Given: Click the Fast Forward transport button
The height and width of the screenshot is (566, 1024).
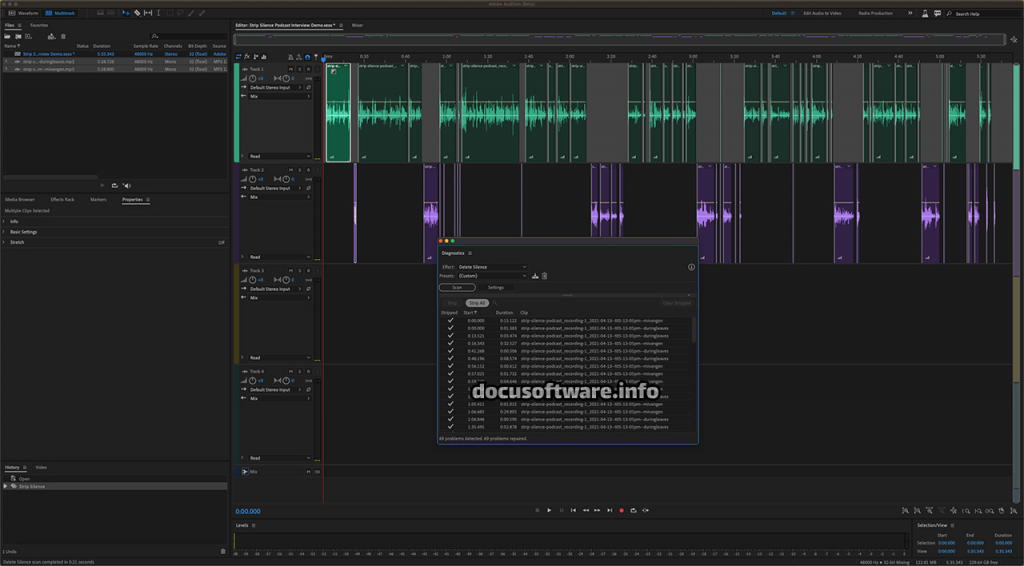Looking at the screenshot, I should click(x=597, y=511).
